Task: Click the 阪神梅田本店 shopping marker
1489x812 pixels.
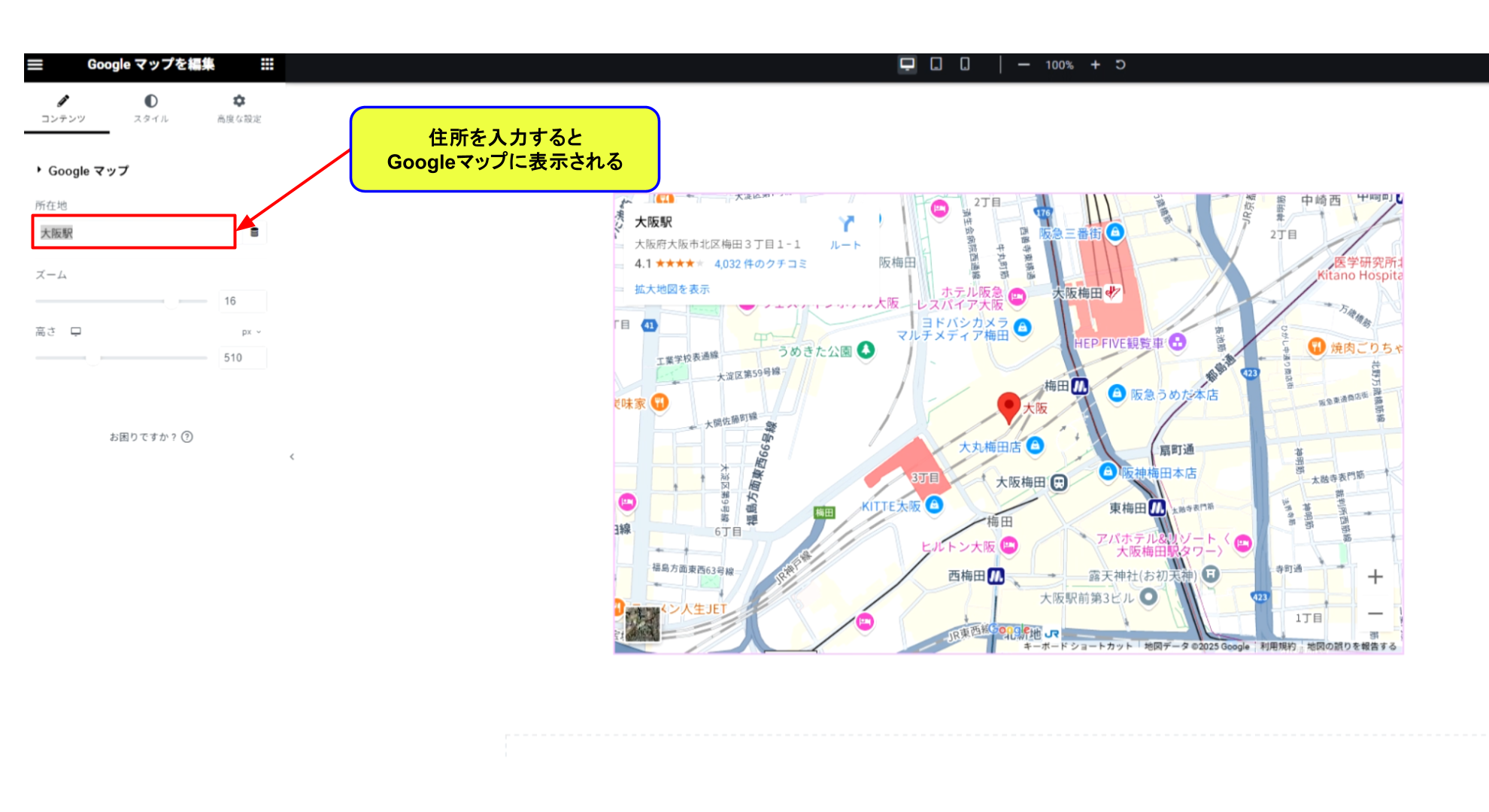Action: click(x=1107, y=471)
